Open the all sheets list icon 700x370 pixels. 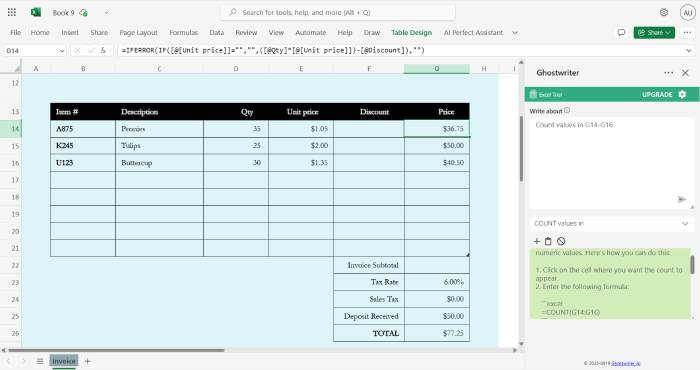pyautogui.click(x=40, y=361)
